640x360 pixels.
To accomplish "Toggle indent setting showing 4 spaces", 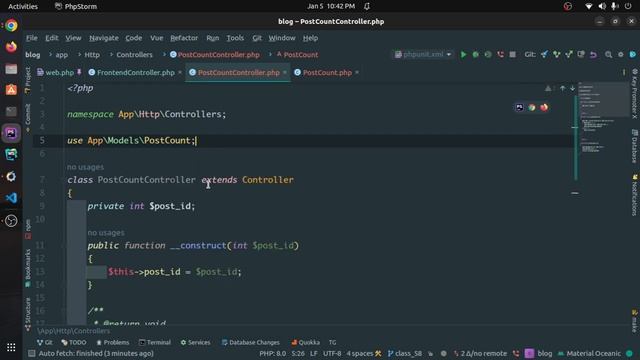I will (x=364, y=353).
